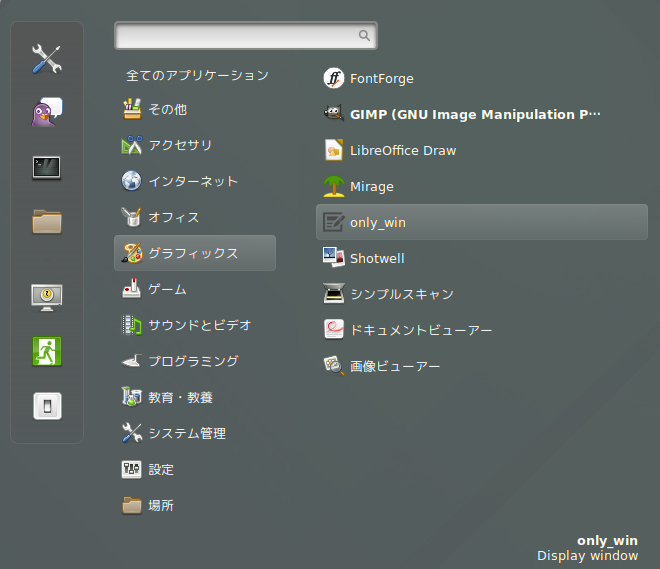Screen dimensions: 660x569
Task: Open シンプルスキャン scanner application
Action: coord(401,294)
